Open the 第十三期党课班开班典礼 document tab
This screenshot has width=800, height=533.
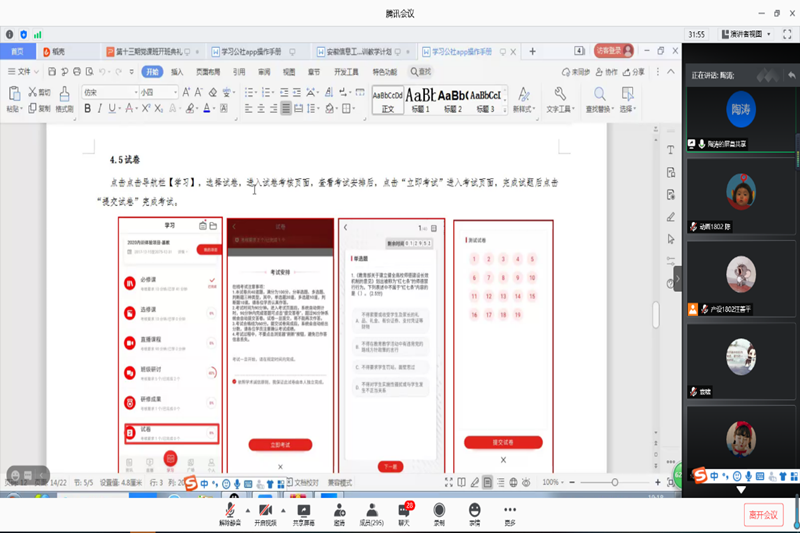pos(148,52)
